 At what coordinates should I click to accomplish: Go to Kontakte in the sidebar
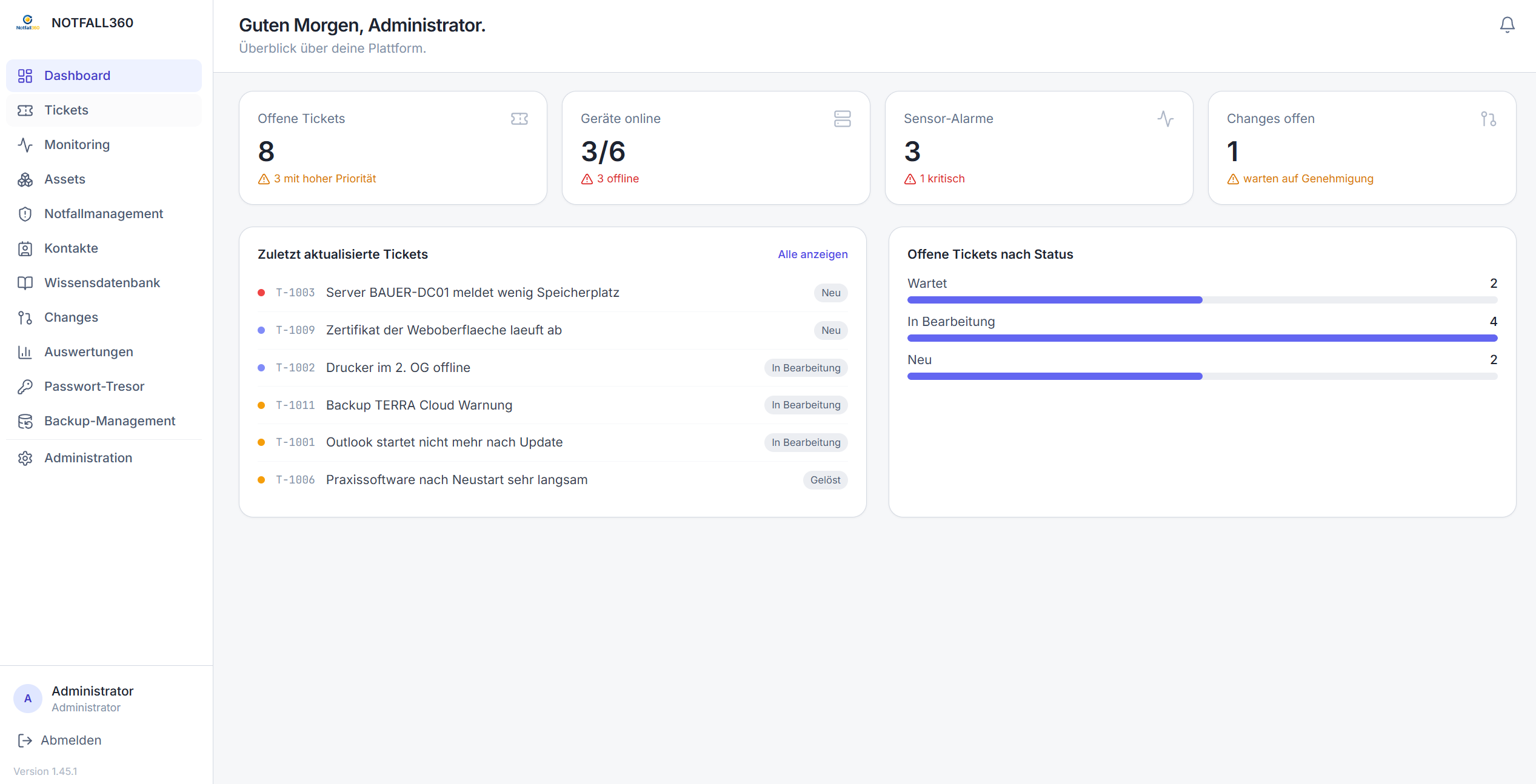[104, 248]
